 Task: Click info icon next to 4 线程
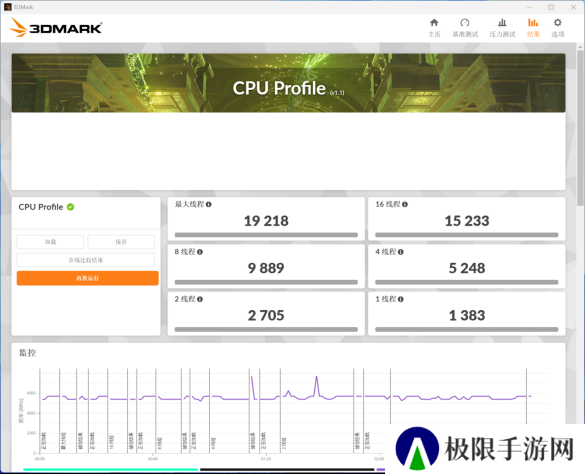click(400, 252)
